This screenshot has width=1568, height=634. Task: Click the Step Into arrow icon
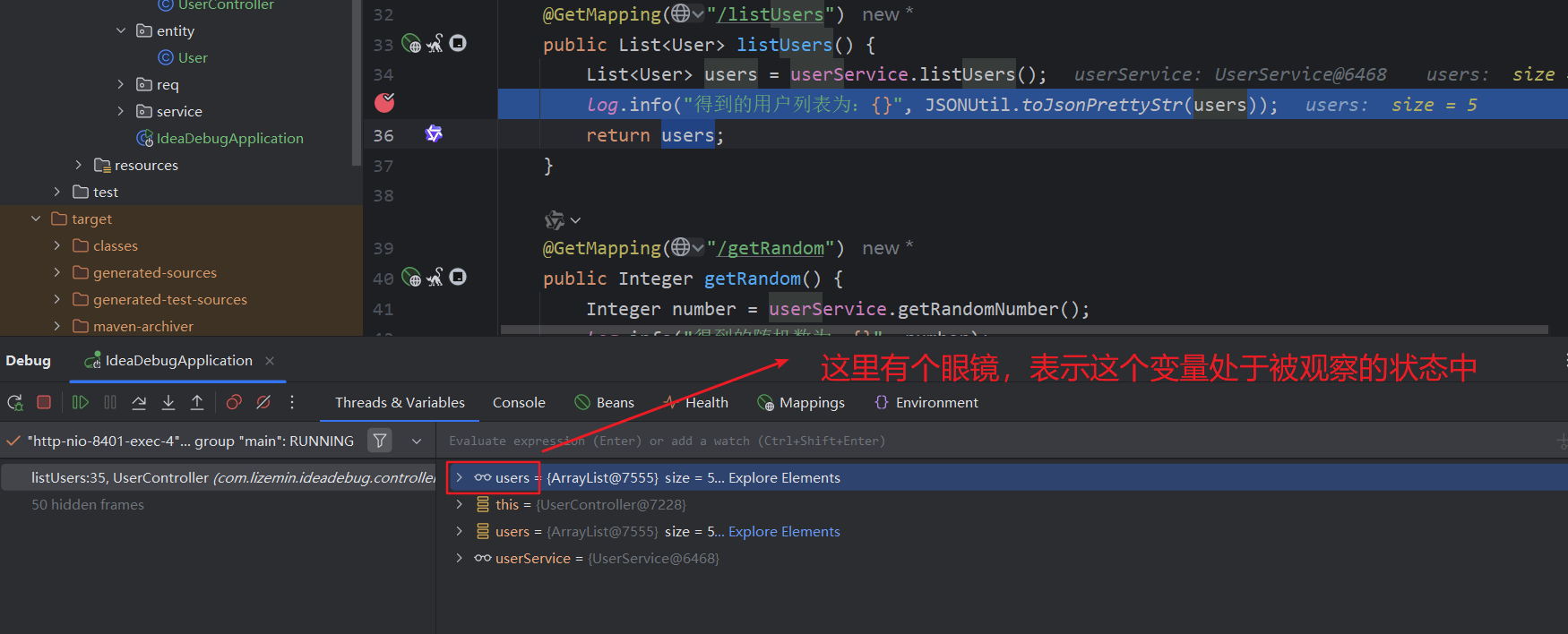pos(168,403)
